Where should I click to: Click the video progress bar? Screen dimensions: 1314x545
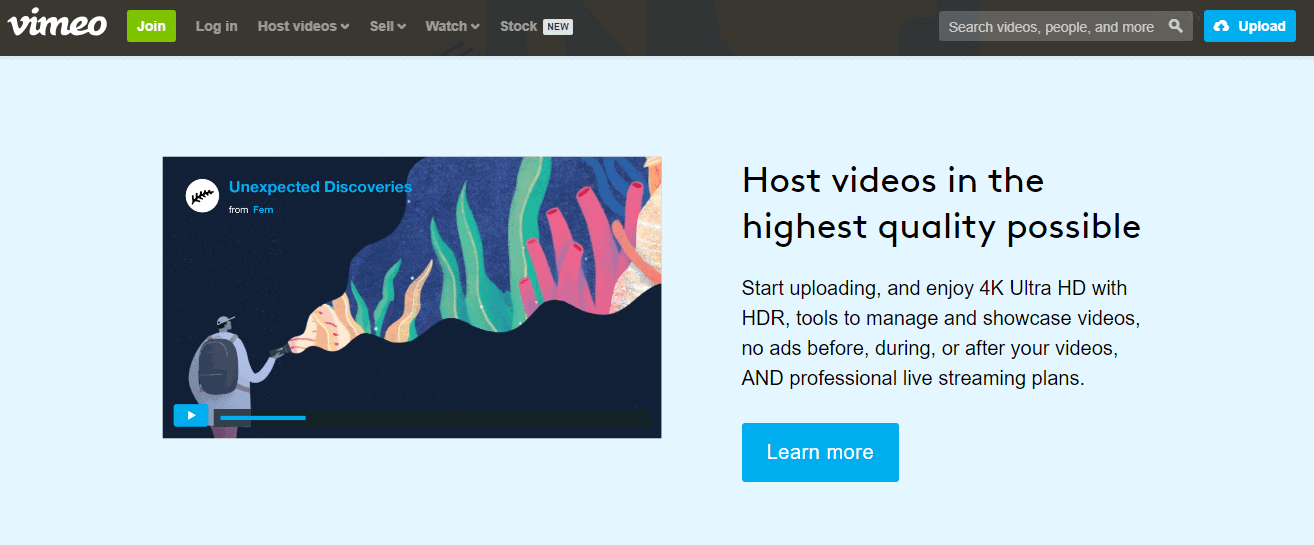(x=430, y=417)
